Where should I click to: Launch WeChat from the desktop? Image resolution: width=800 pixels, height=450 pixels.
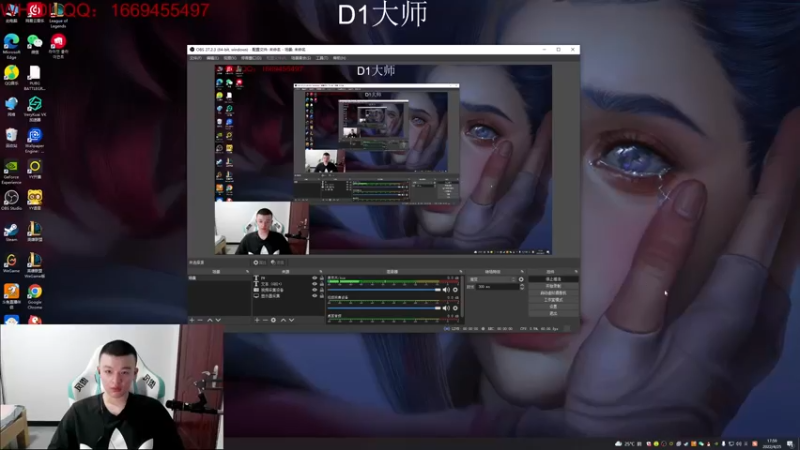click(35, 44)
